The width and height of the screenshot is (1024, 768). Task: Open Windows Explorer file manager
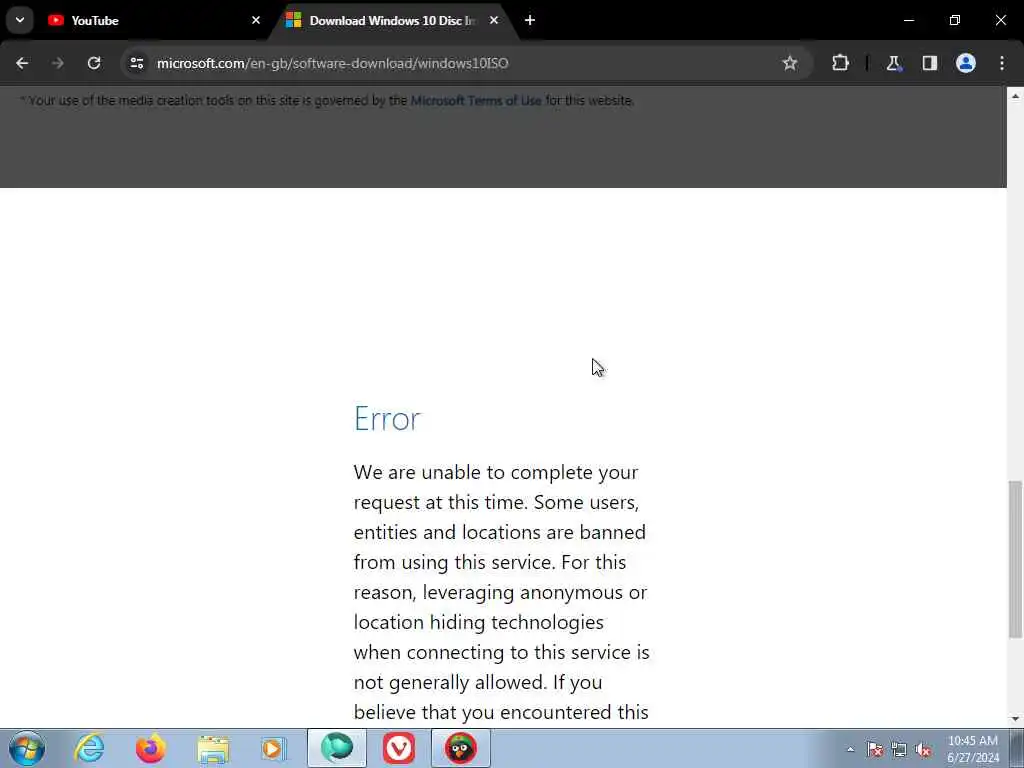coord(213,748)
